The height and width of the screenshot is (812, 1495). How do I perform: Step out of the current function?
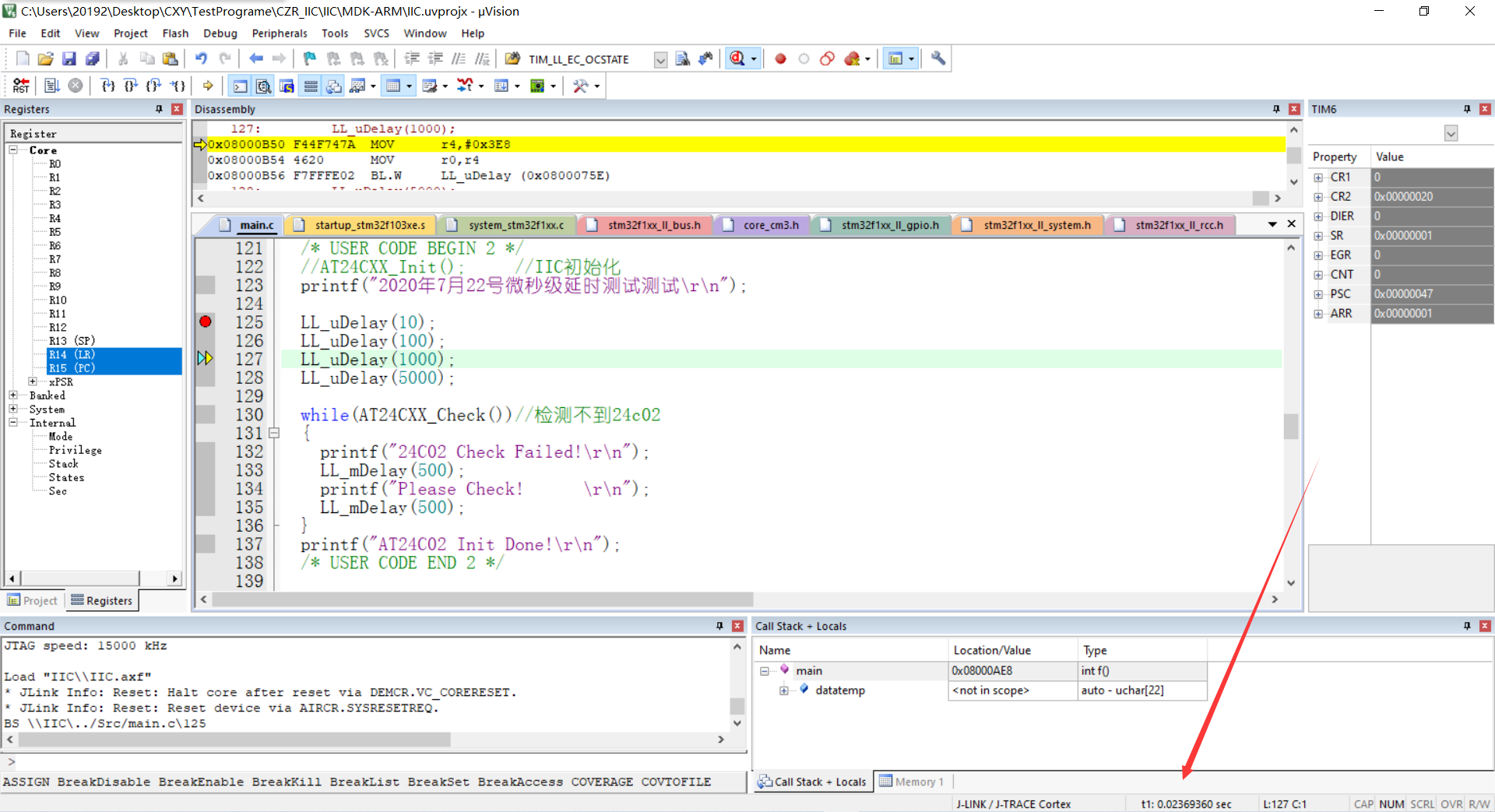(x=154, y=86)
